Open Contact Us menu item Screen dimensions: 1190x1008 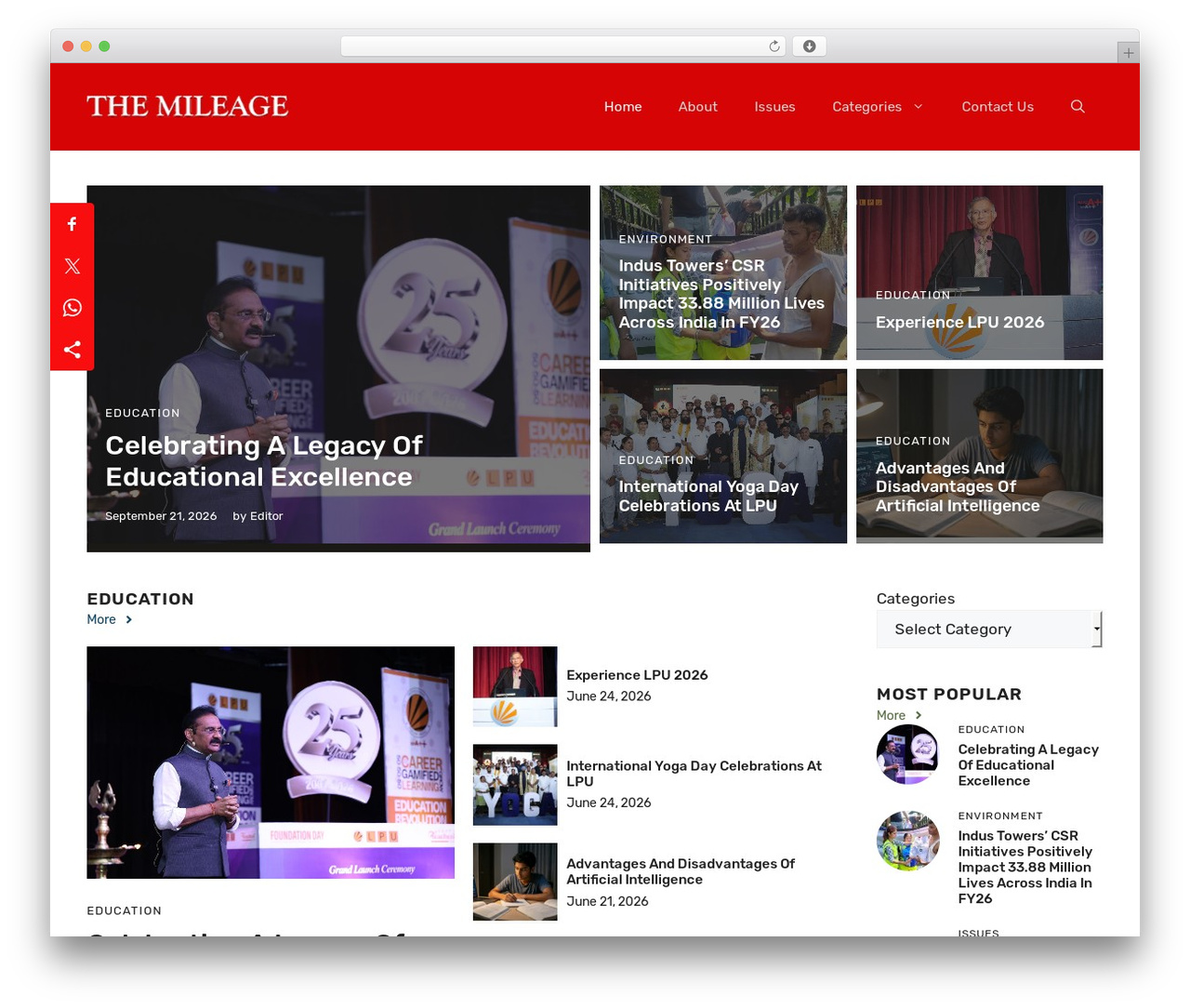998,107
